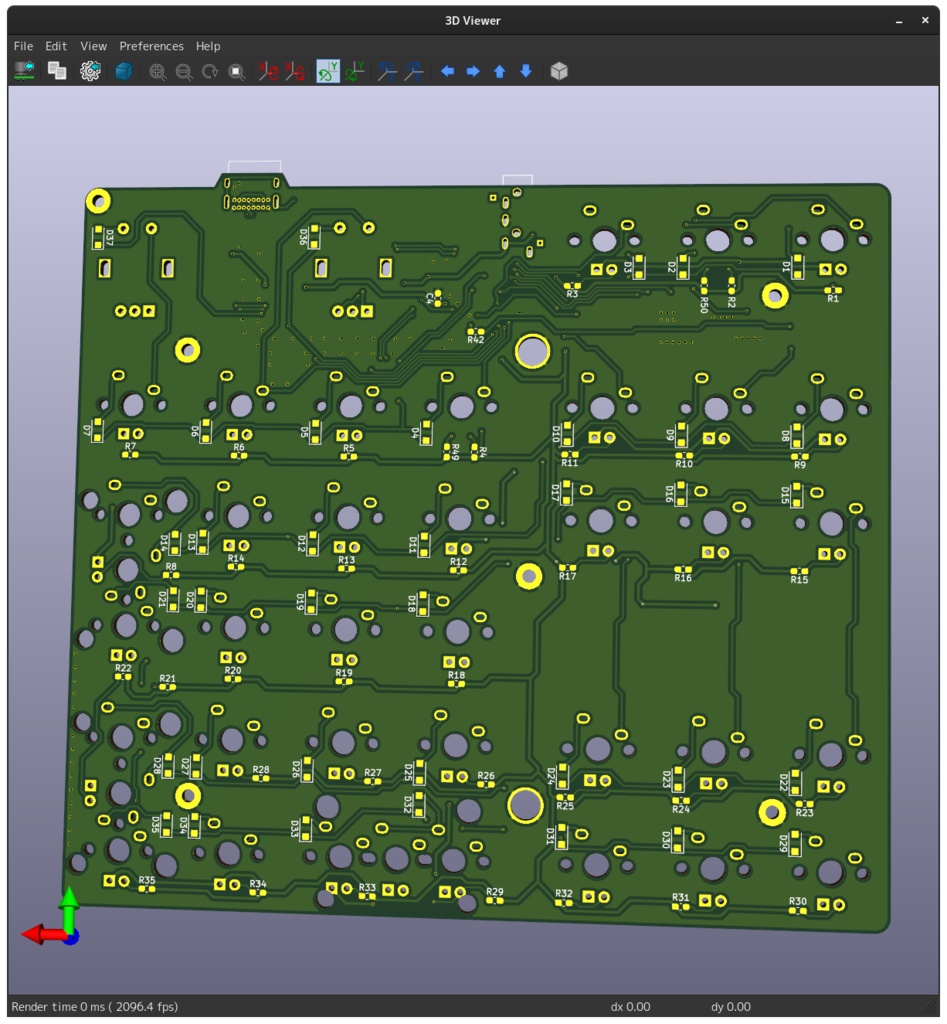Zoom out from the board
947x1024 pixels.
[x=185, y=71]
